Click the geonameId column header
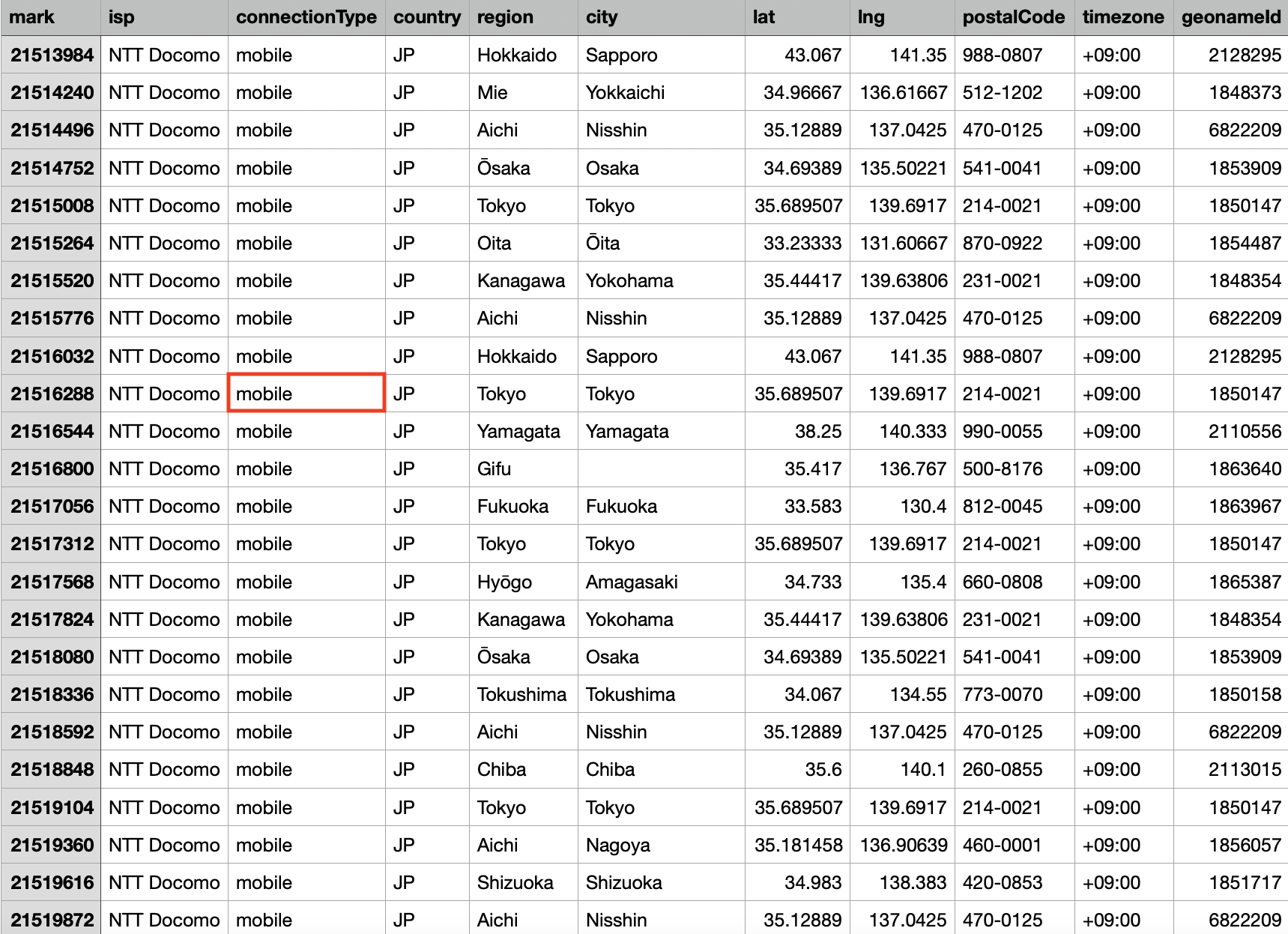1288x934 pixels. click(x=1231, y=17)
